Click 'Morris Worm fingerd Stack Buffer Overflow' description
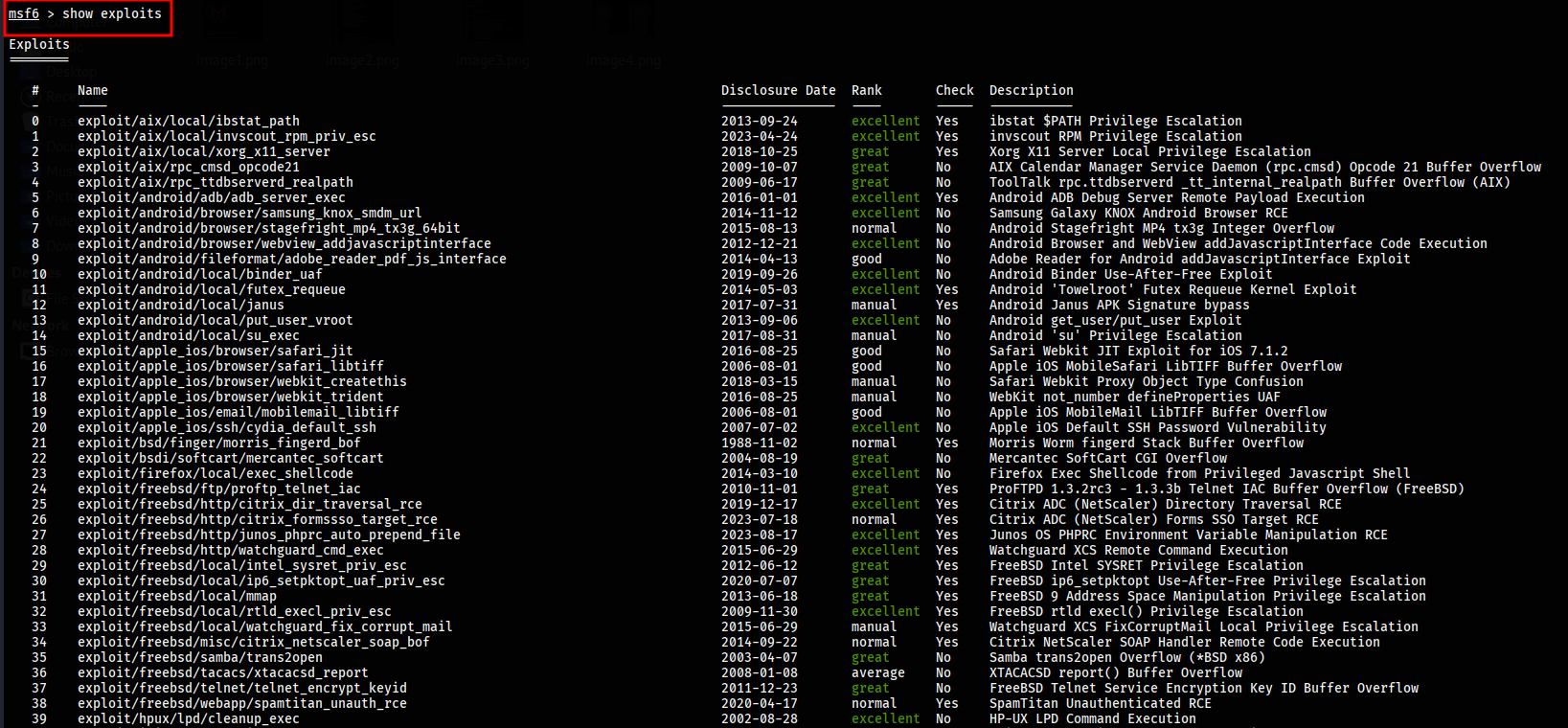Image resolution: width=1568 pixels, height=728 pixels. (1146, 443)
